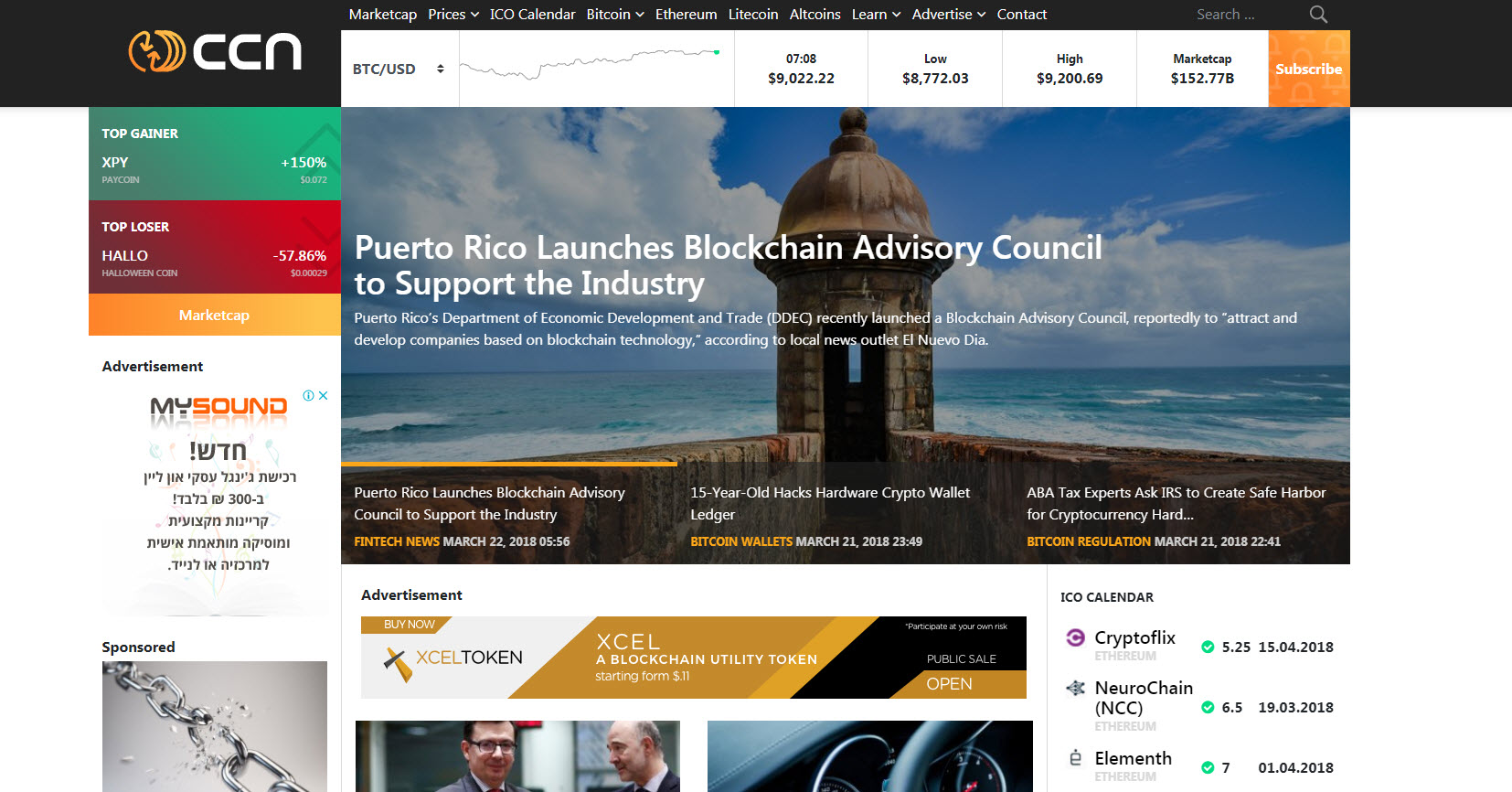Image resolution: width=1512 pixels, height=792 pixels.
Task: Click the 15.04.2018 date for Cryptoflix
Action: point(1295,647)
